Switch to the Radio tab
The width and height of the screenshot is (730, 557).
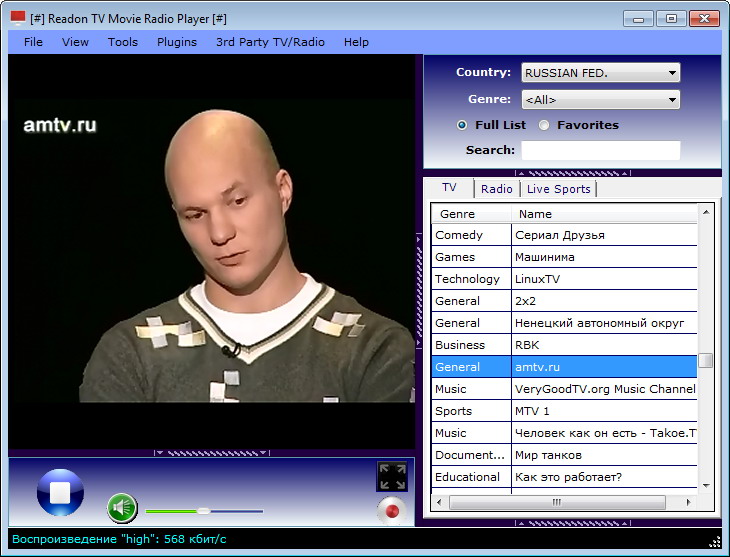tap(497, 189)
